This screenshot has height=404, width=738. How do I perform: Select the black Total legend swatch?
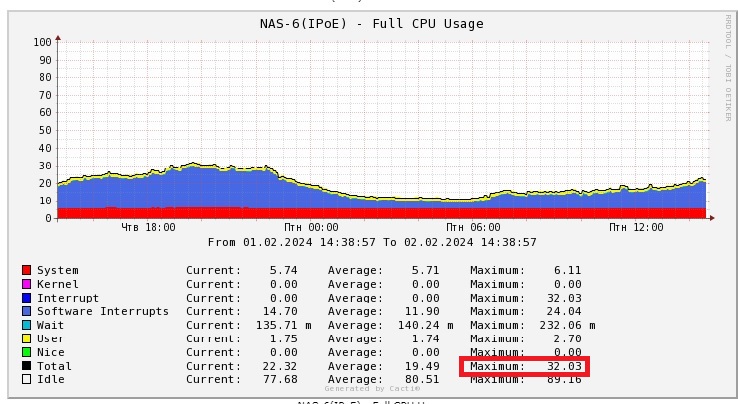pyautogui.click(x=27, y=366)
